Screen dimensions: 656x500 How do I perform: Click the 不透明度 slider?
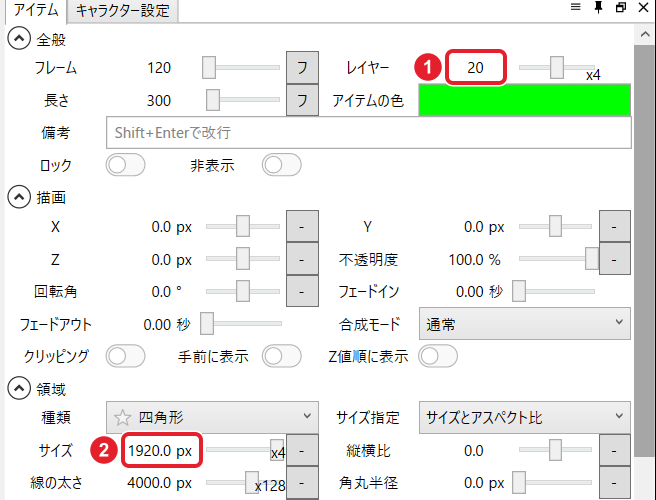pos(559,259)
